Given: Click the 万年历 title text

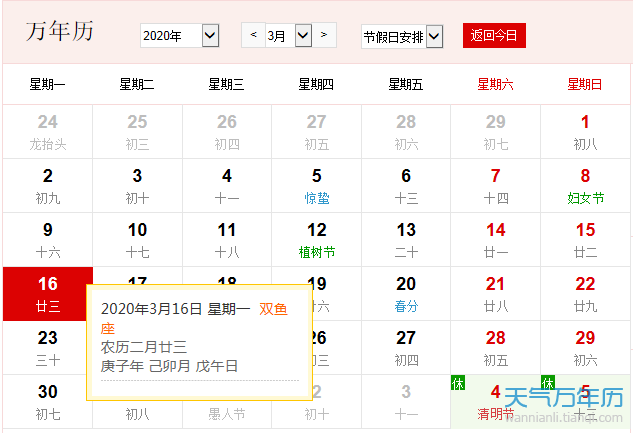Looking at the screenshot, I should (60, 31).
